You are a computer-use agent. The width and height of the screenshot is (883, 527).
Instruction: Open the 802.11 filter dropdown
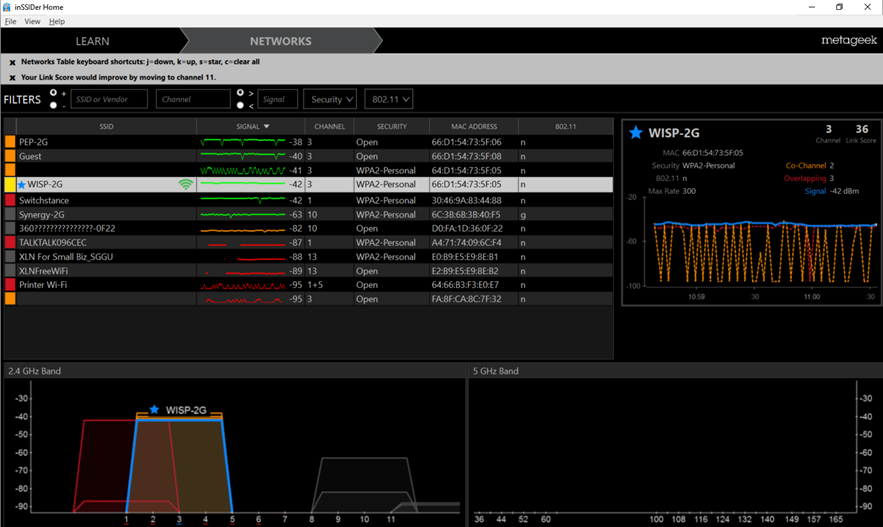(x=389, y=99)
